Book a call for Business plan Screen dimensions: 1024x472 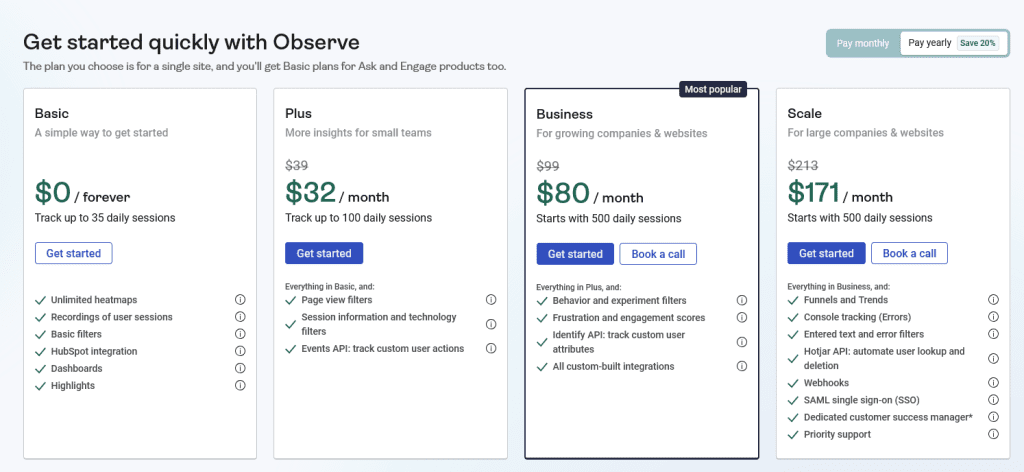[x=658, y=254]
